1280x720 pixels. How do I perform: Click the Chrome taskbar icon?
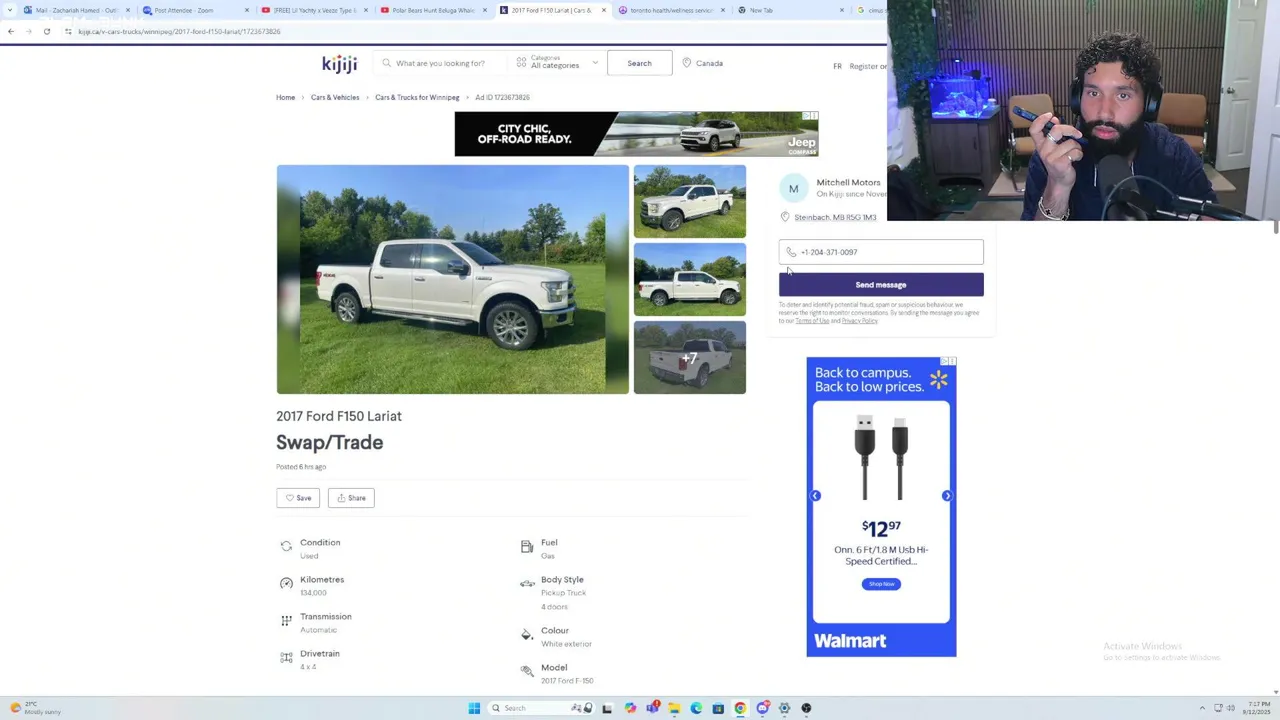[x=740, y=708]
